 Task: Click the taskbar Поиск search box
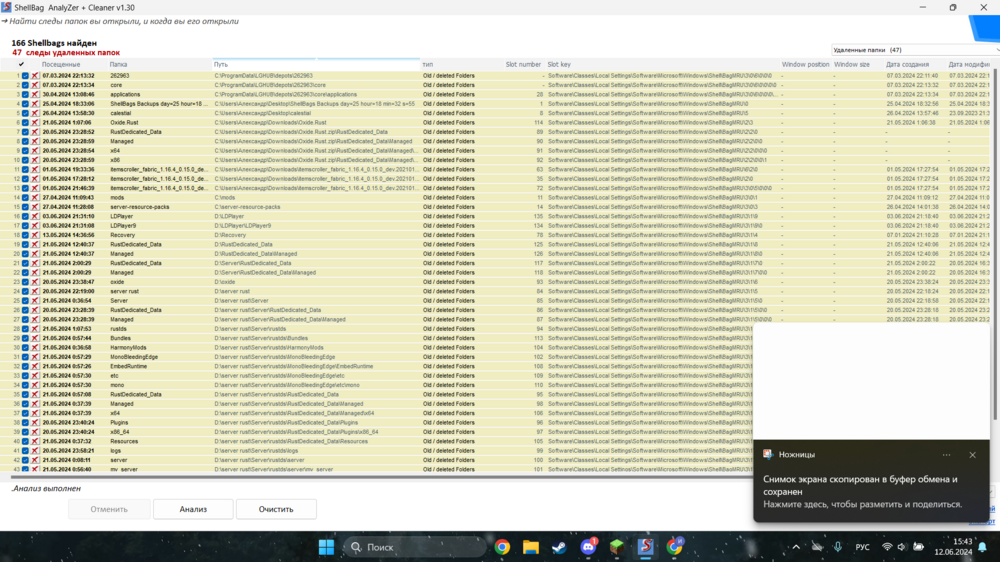415,547
